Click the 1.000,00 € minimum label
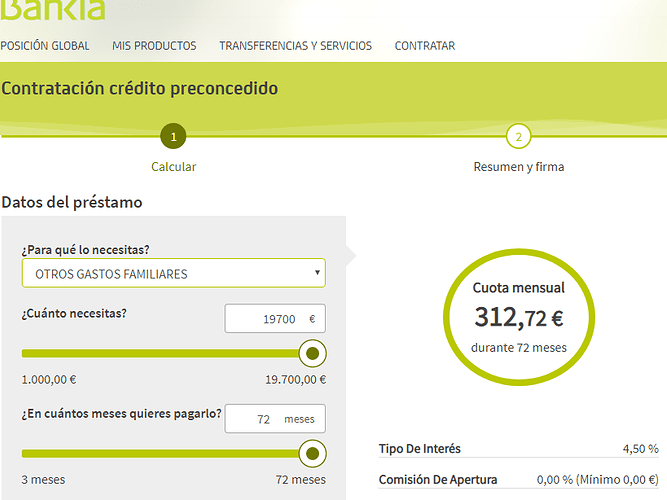The width and height of the screenshot is (667, 500). [x=49, y=380]
